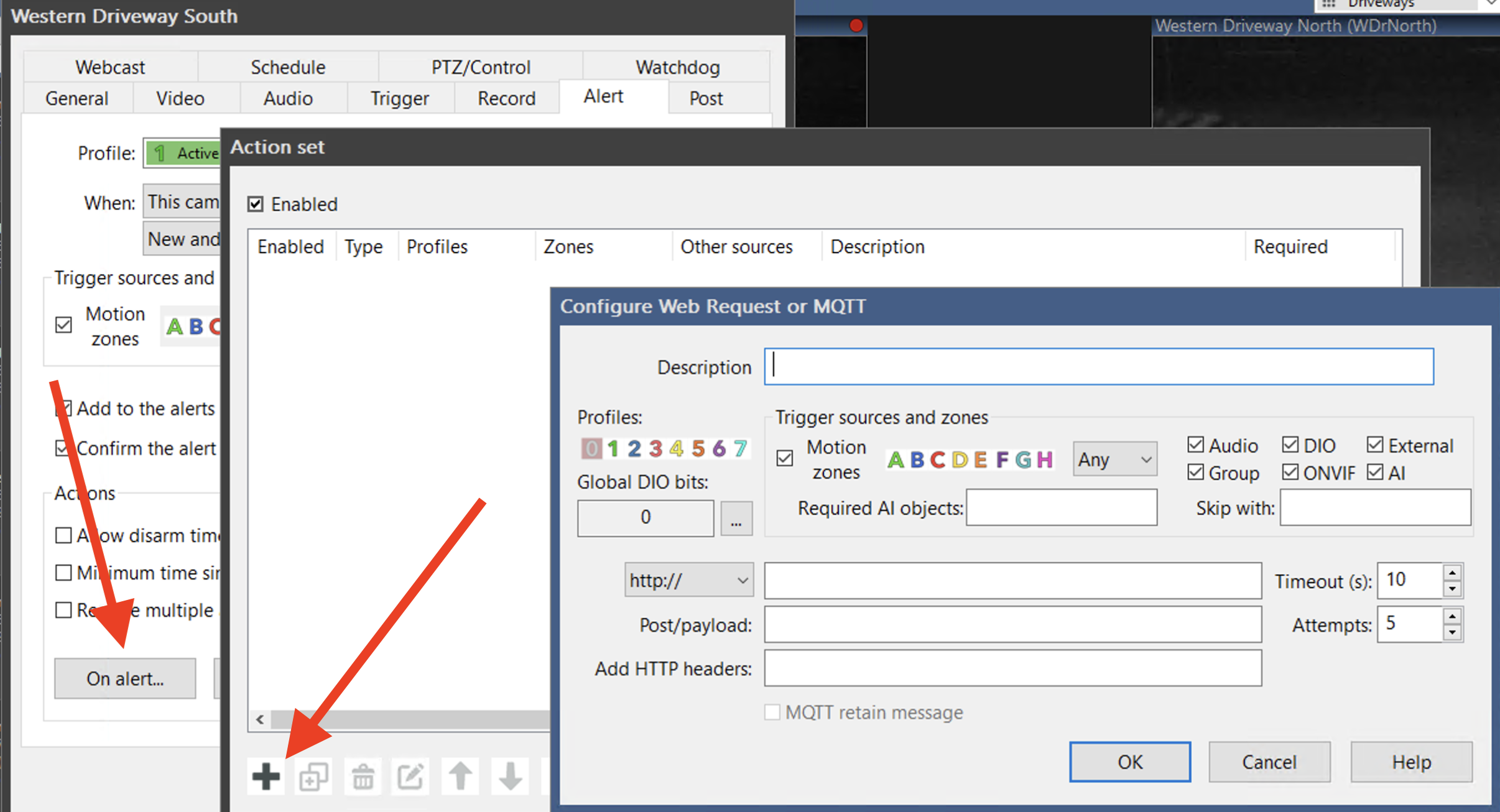
Task: Uncheck the Audio trigger source
Action: (x=1195, y=445)
